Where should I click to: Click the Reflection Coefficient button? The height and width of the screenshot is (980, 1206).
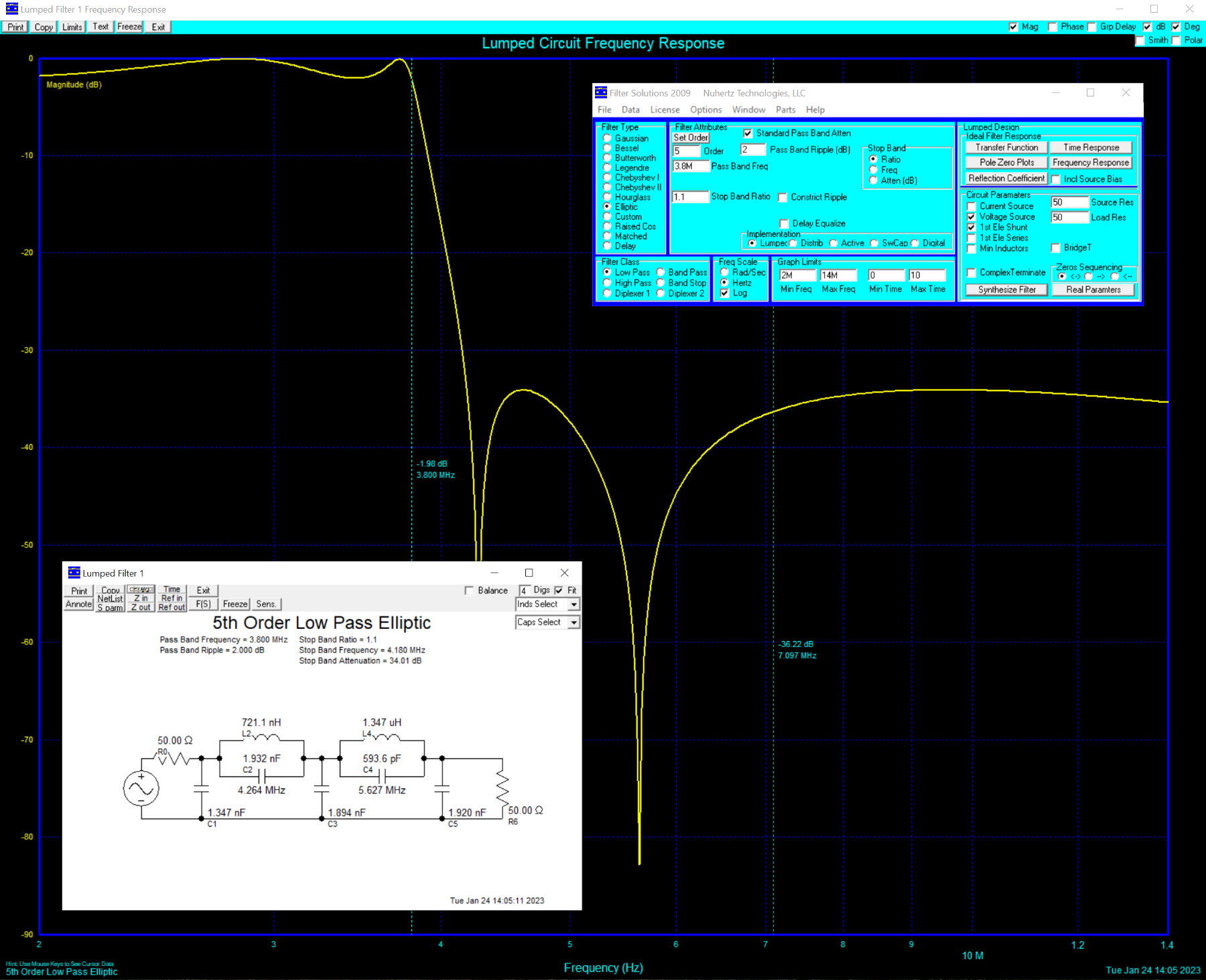tap(1006, 178)
